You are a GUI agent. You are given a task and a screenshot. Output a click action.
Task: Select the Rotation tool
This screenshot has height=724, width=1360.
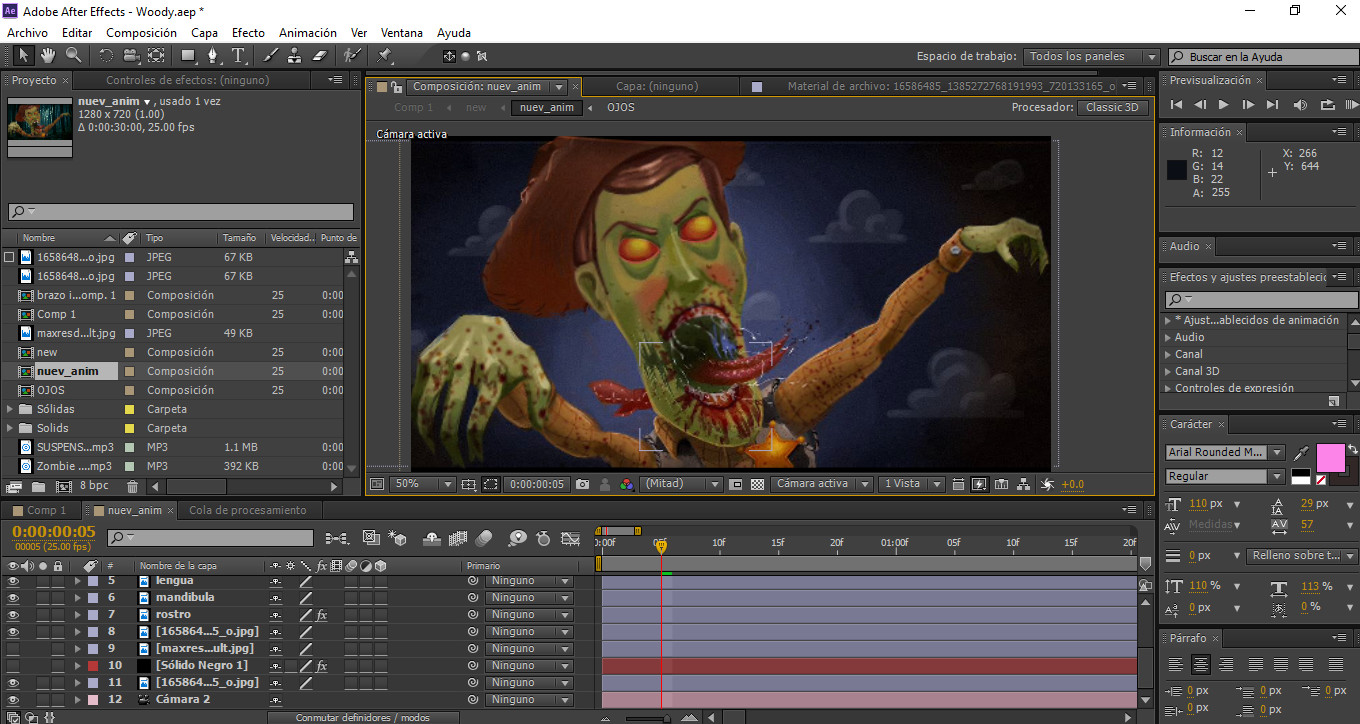coord(106,55)
